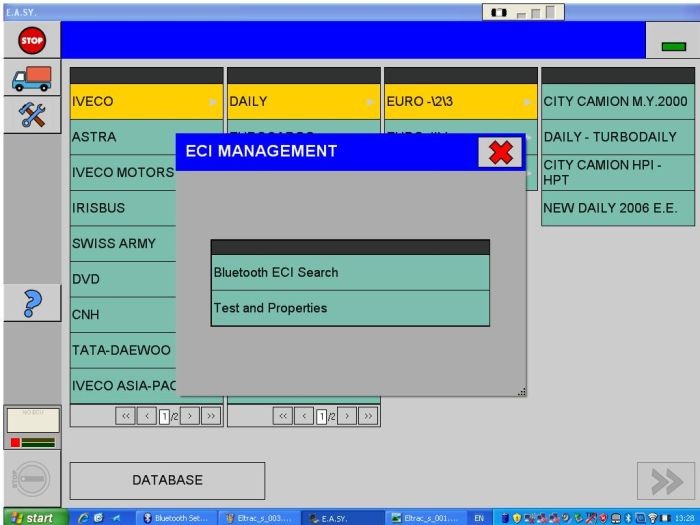
Task: Click the battery signal indicator in title bar
Action: pos(523,12)
